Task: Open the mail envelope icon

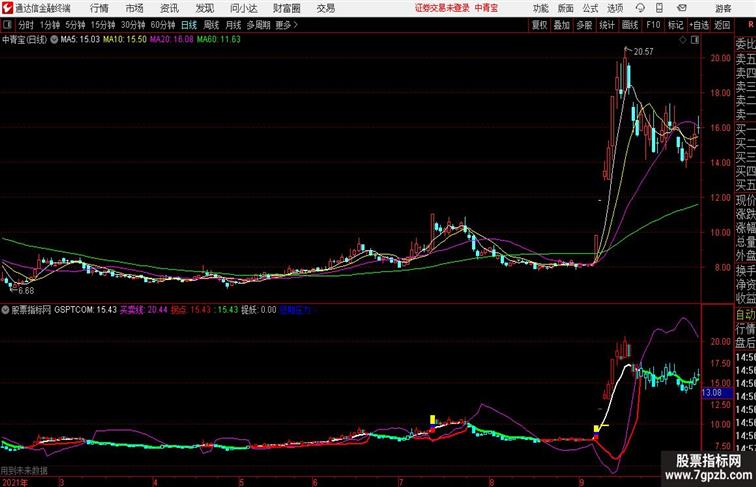Action: point(682,8)
